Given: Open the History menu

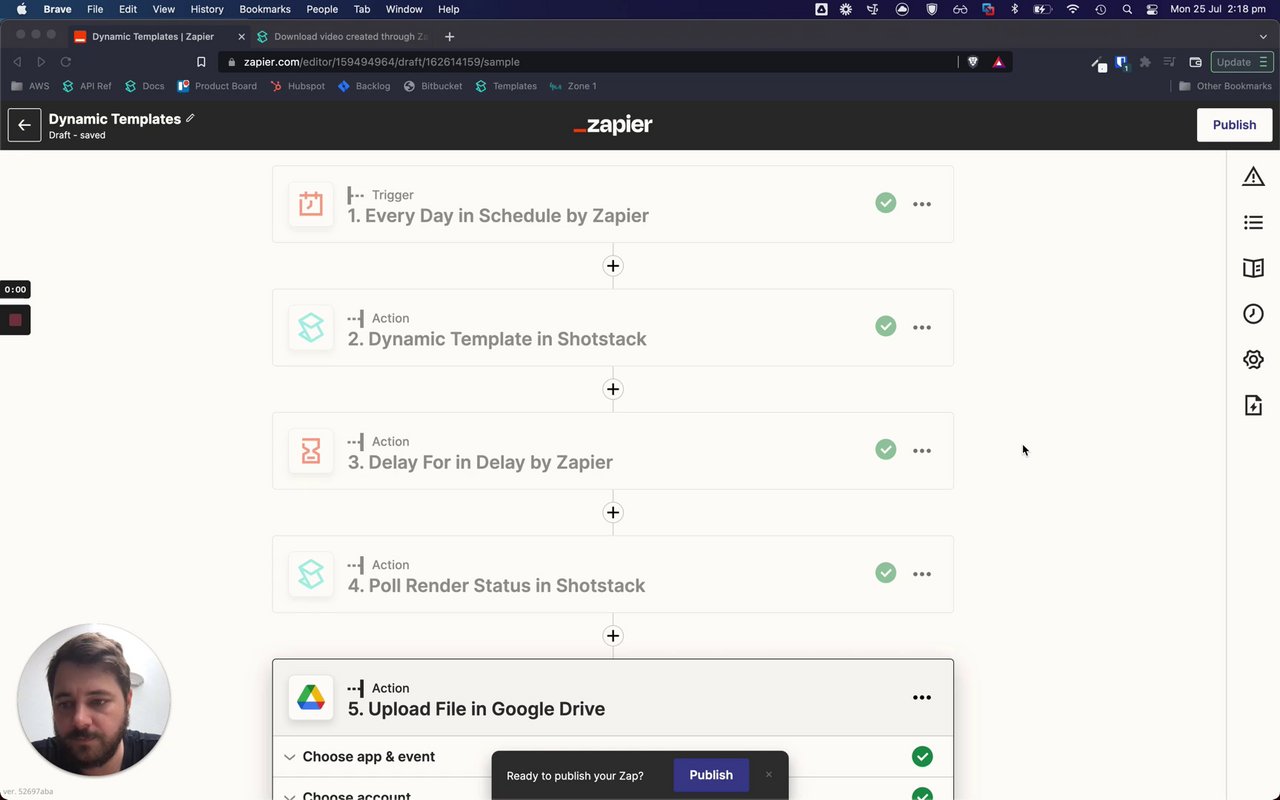Looking at the screenshot, I should pos(207,9).
